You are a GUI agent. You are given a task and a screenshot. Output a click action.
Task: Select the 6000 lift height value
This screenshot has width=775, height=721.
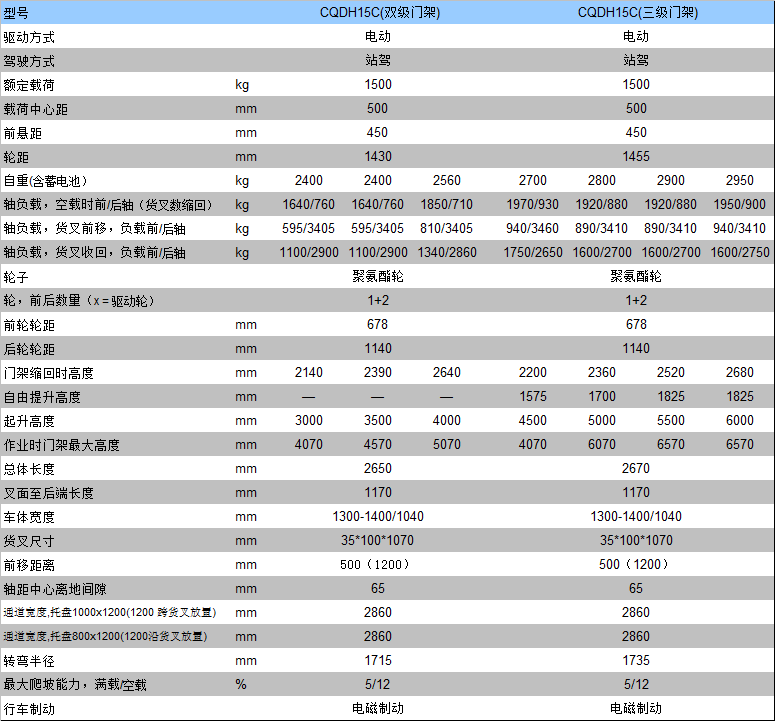coord(739,421)
